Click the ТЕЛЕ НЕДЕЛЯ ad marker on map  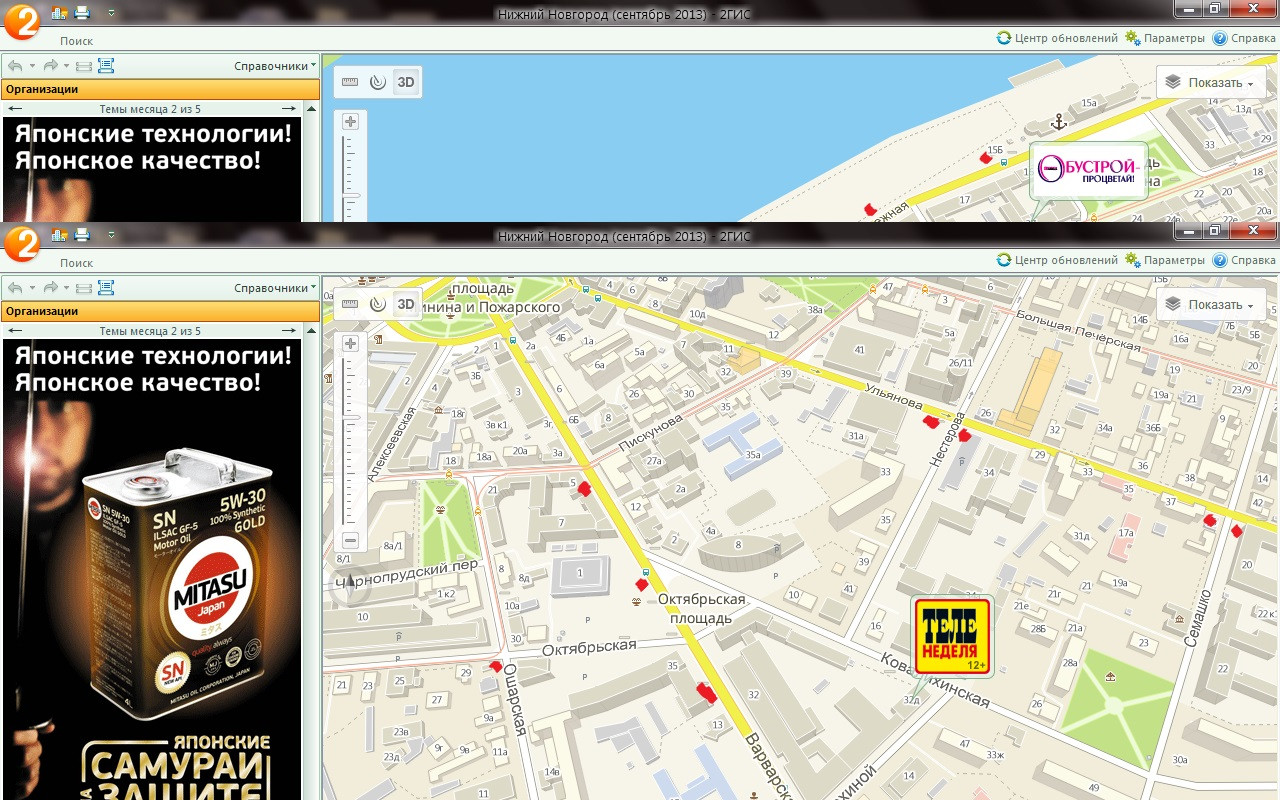[953, 637]
